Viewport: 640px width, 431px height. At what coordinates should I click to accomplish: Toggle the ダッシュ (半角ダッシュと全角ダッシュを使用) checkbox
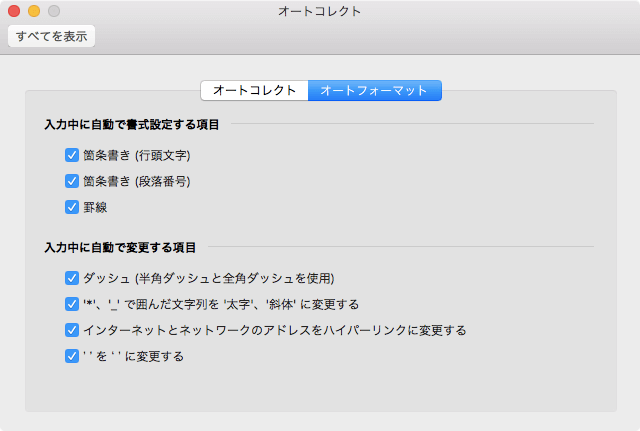pyautogui.click(x=72, y=278)
